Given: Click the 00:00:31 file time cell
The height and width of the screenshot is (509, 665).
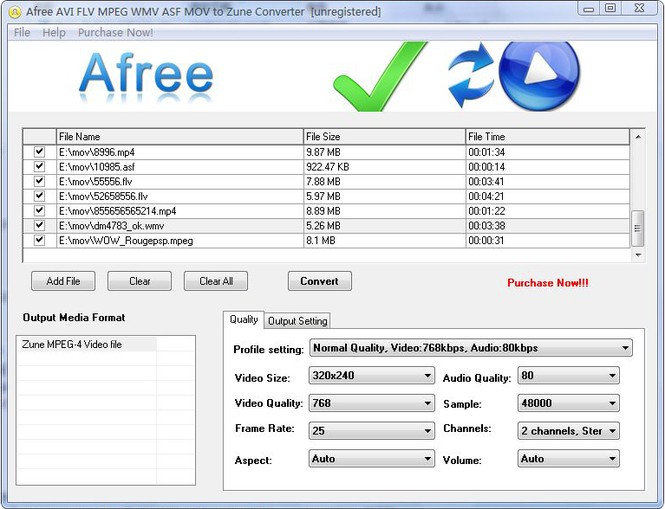Looking at the screenshot, I should click(x=548, y=241).
